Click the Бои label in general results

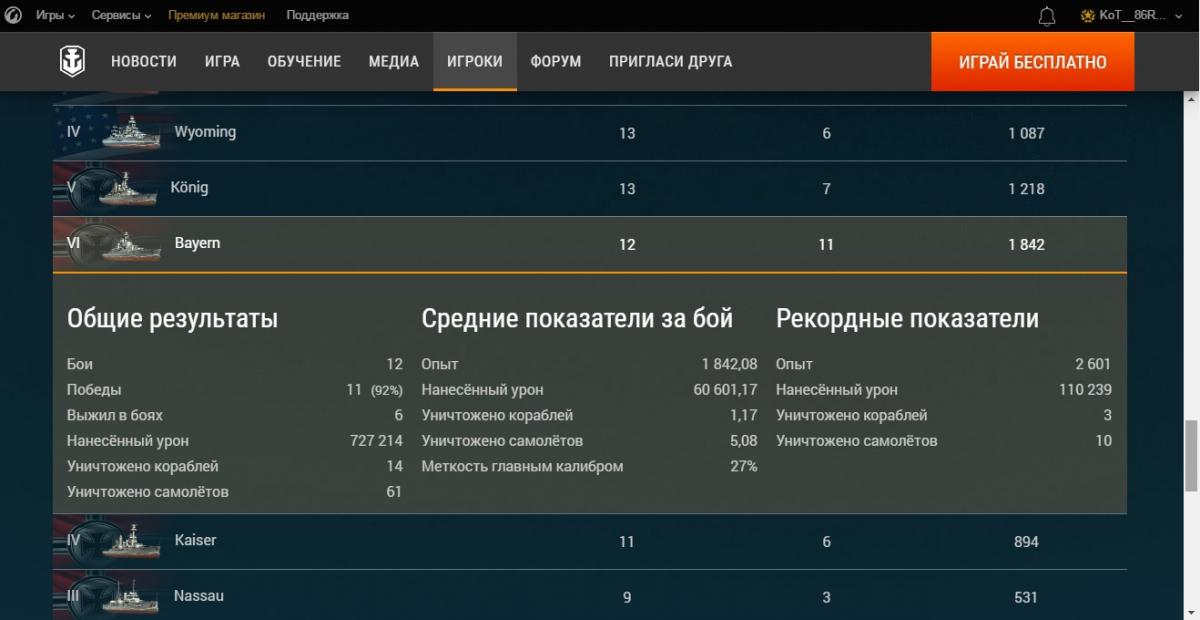click(80, 364)
